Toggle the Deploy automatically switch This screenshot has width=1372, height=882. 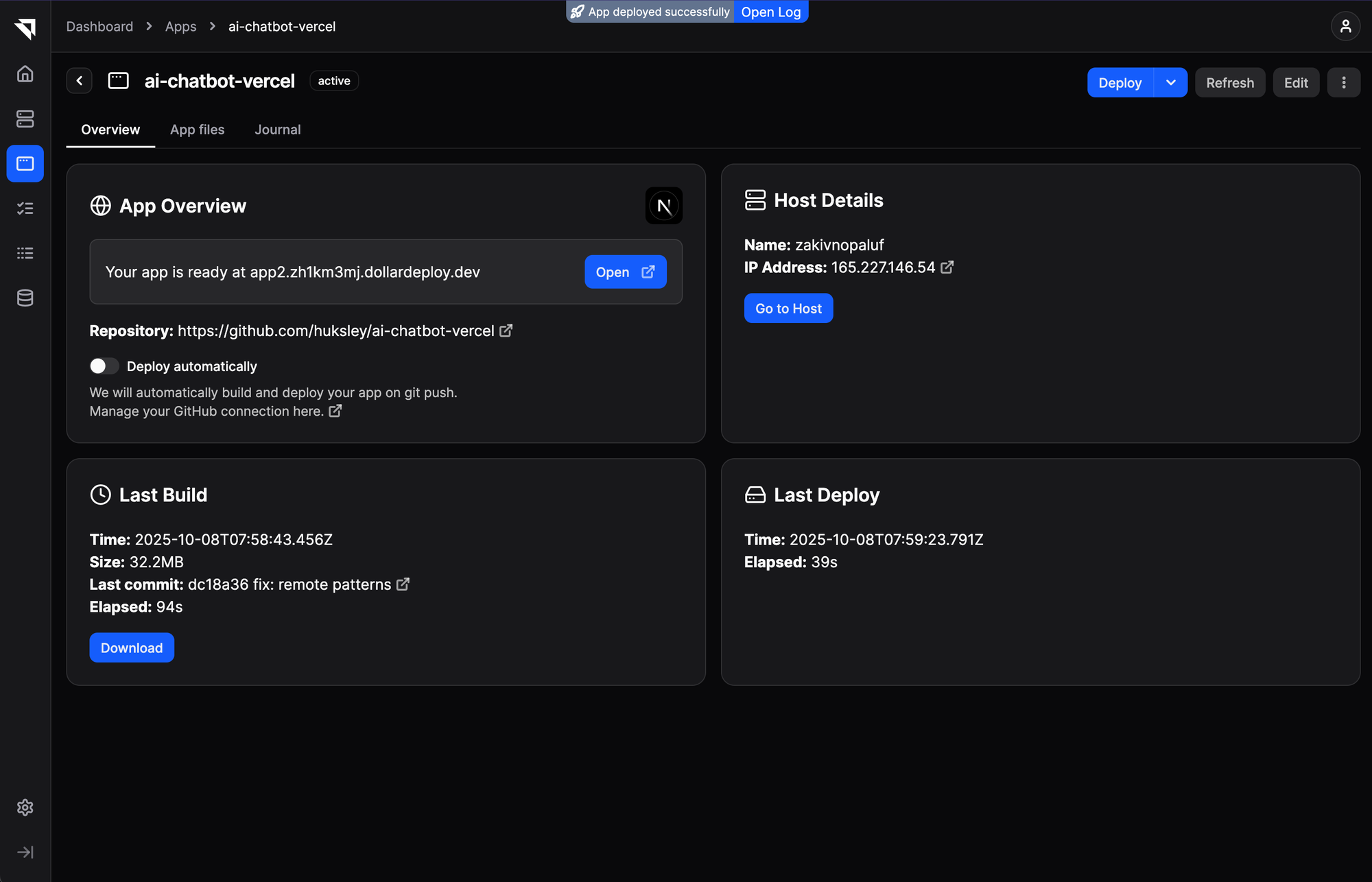point(104,366)
